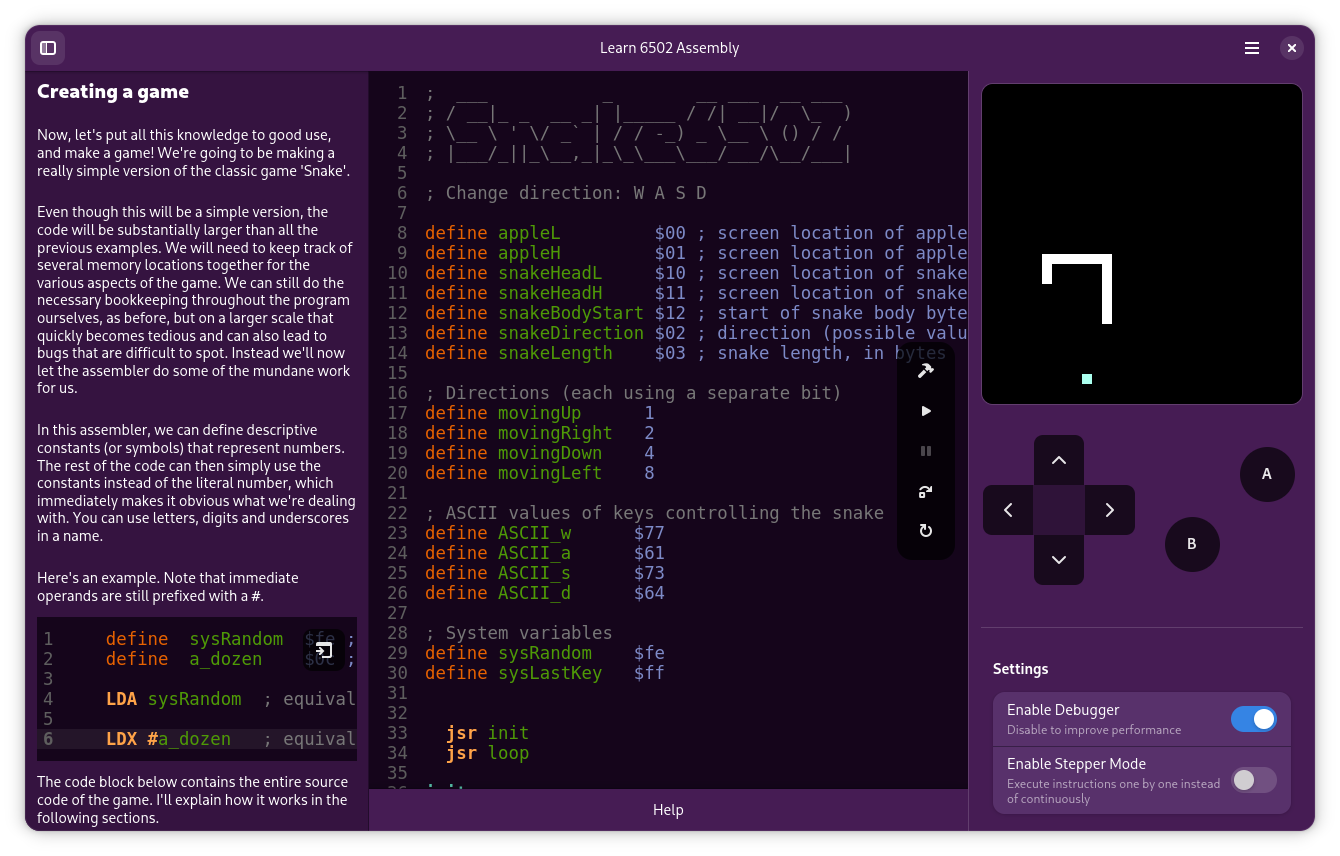Click the pause execution button

[x=925, y=451]
